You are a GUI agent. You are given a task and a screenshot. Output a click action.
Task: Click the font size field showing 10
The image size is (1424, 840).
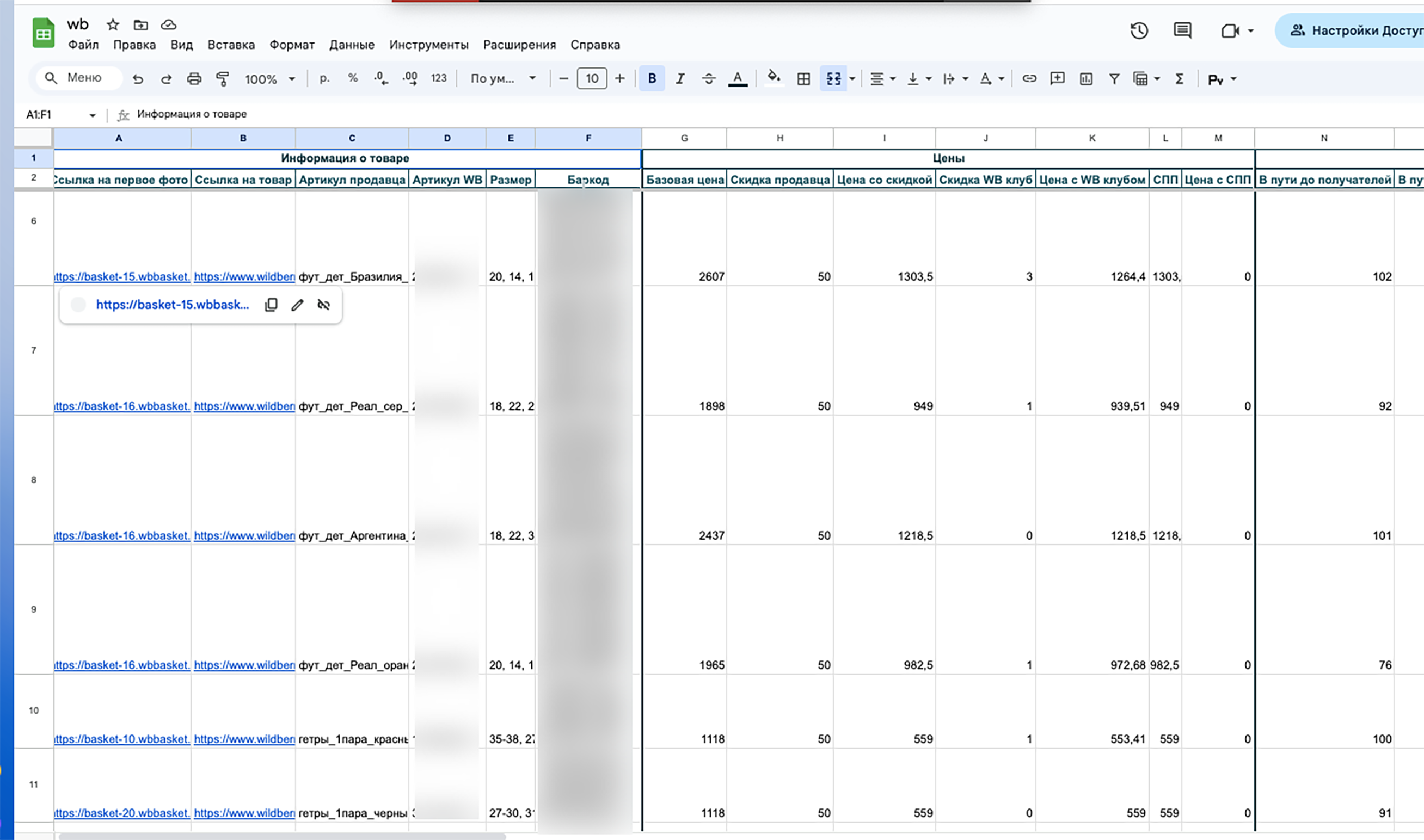click(592, 79)
